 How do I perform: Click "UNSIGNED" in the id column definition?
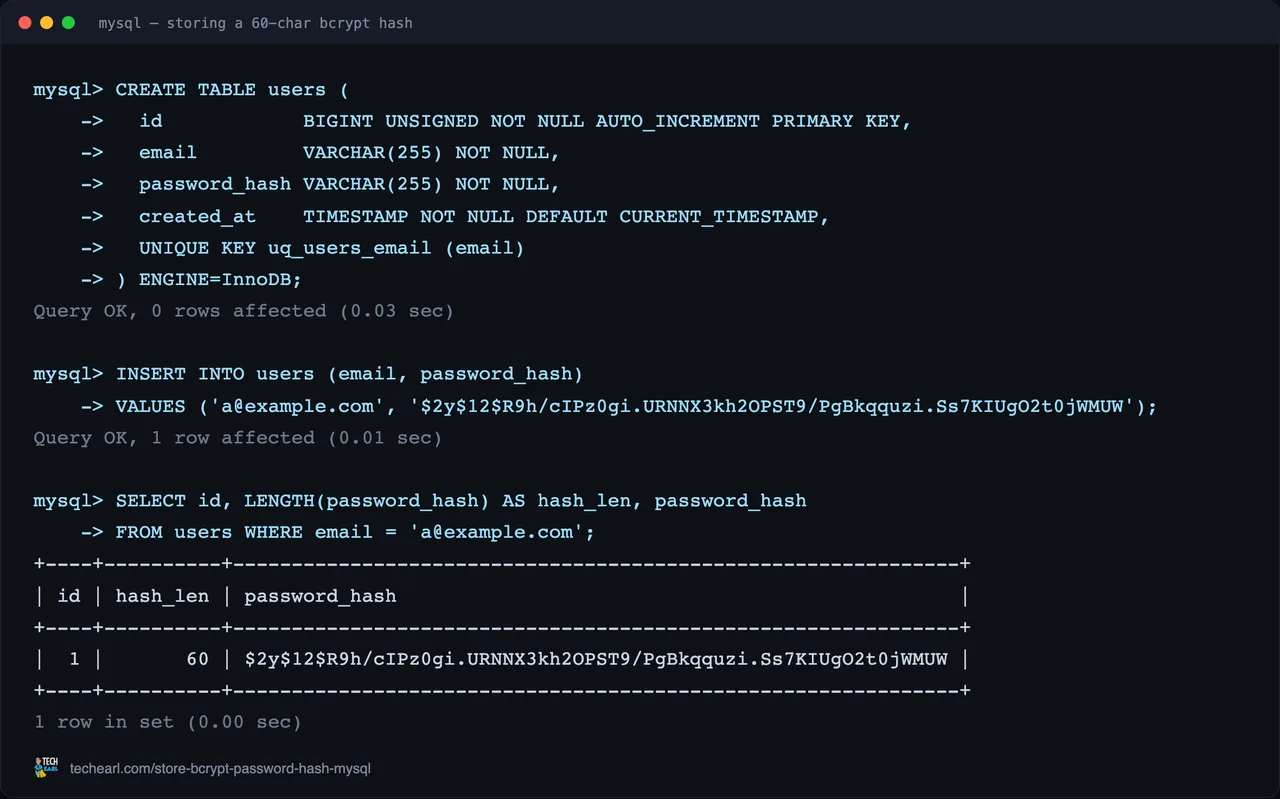(432, 121)
